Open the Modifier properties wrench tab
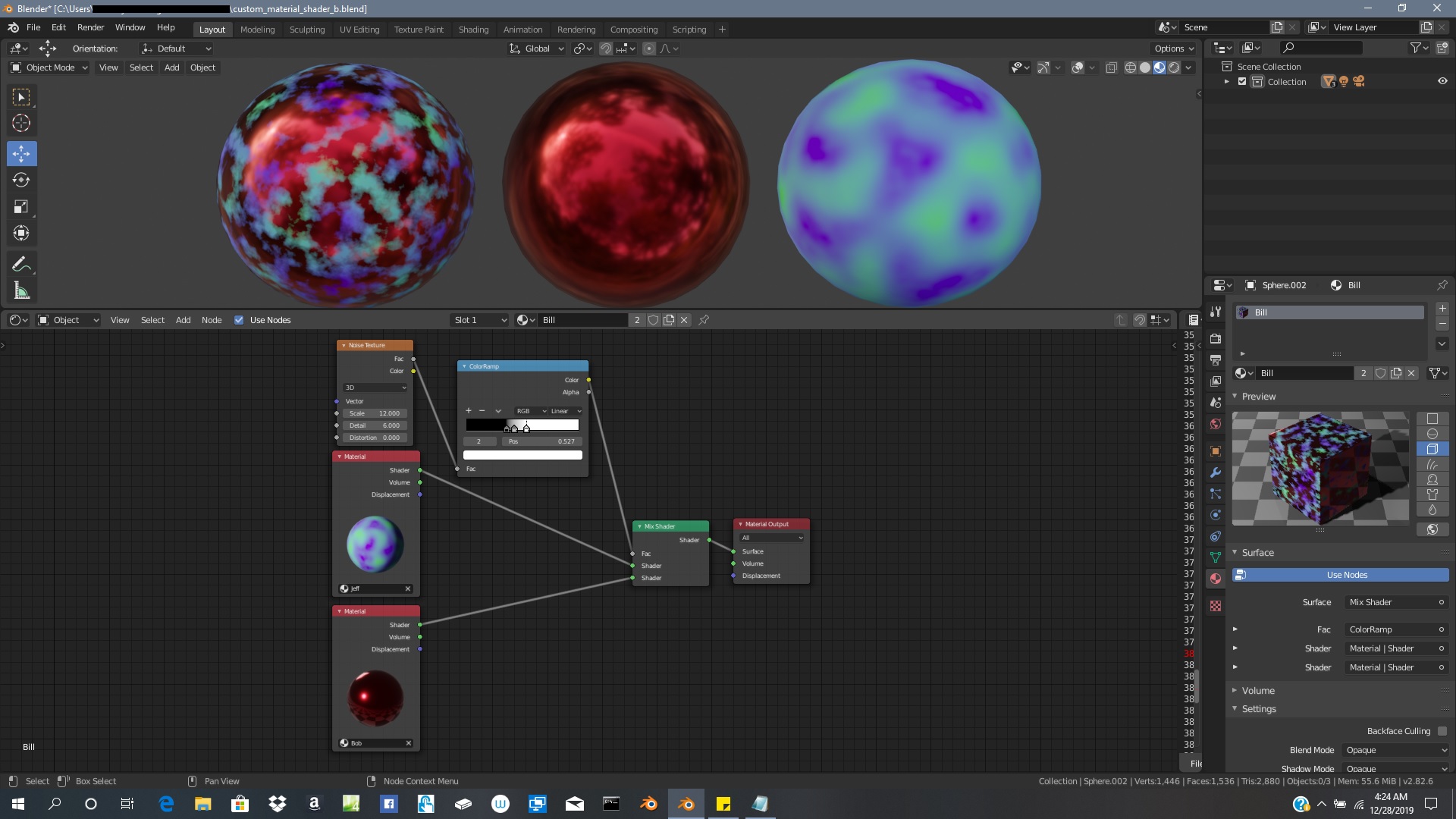 tap(1216, 472)
